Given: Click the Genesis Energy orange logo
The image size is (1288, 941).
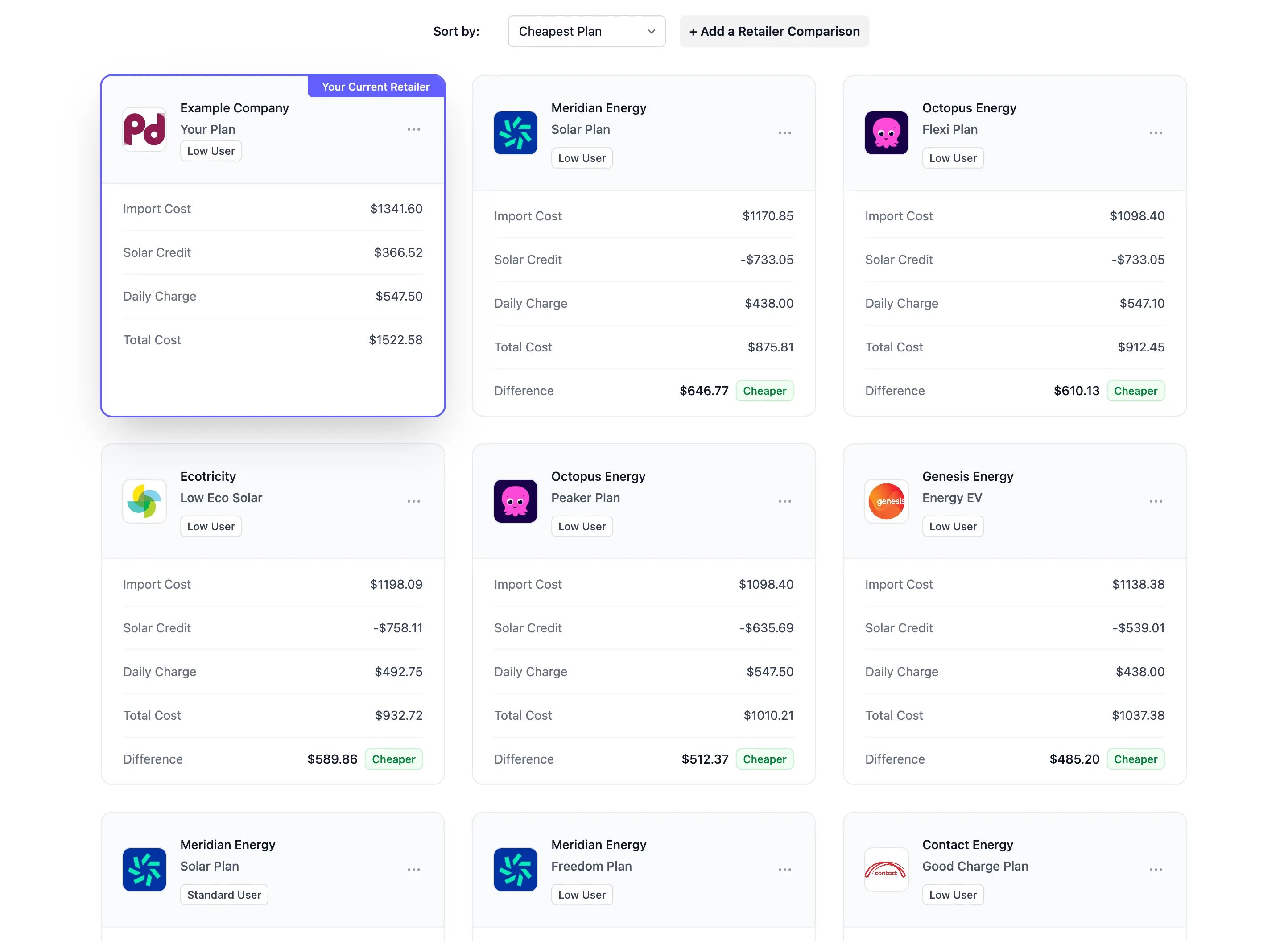Looking at the screenshot, I should tap(886, 501).
